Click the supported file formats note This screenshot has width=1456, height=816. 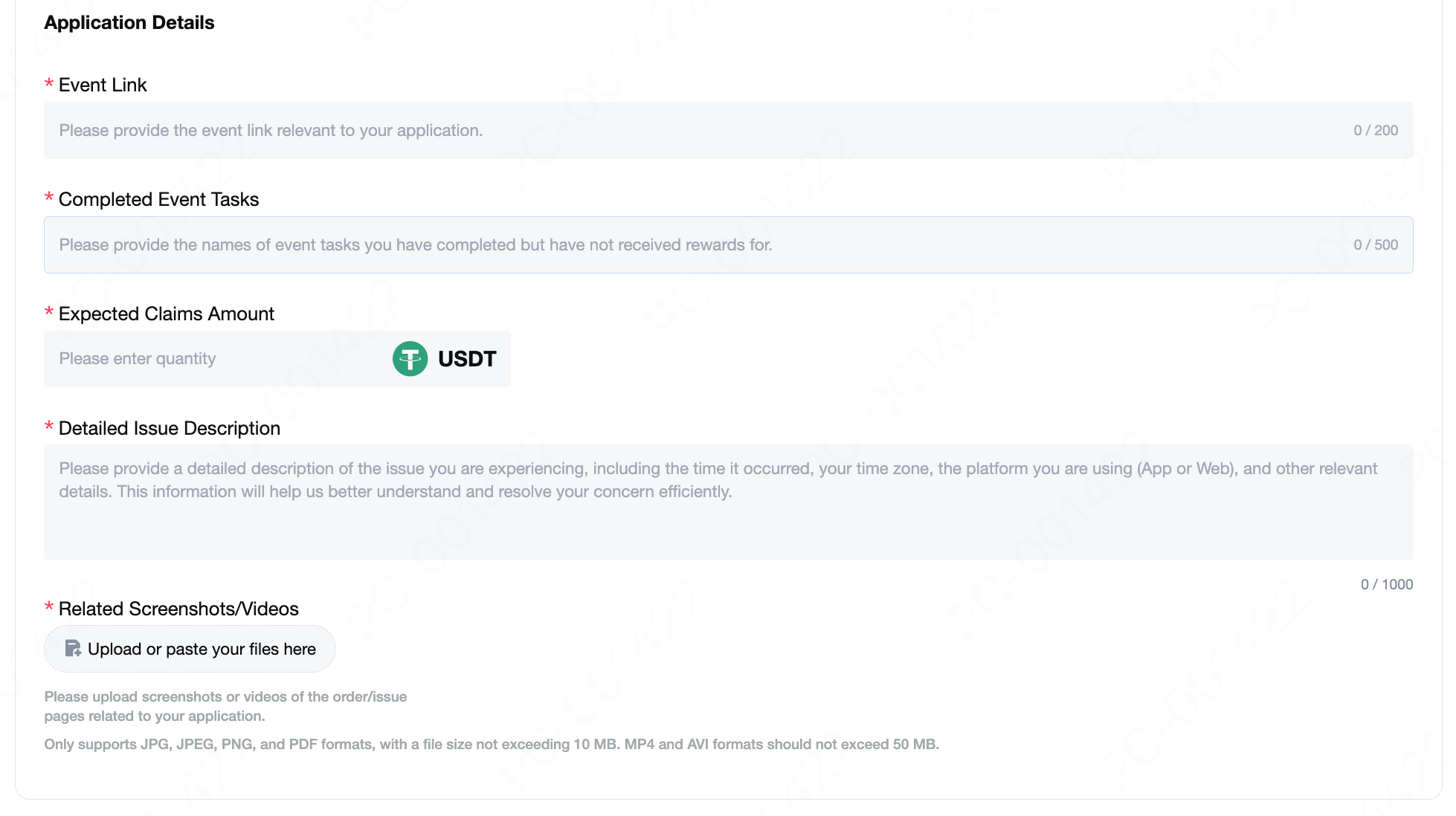pos(492,744)
